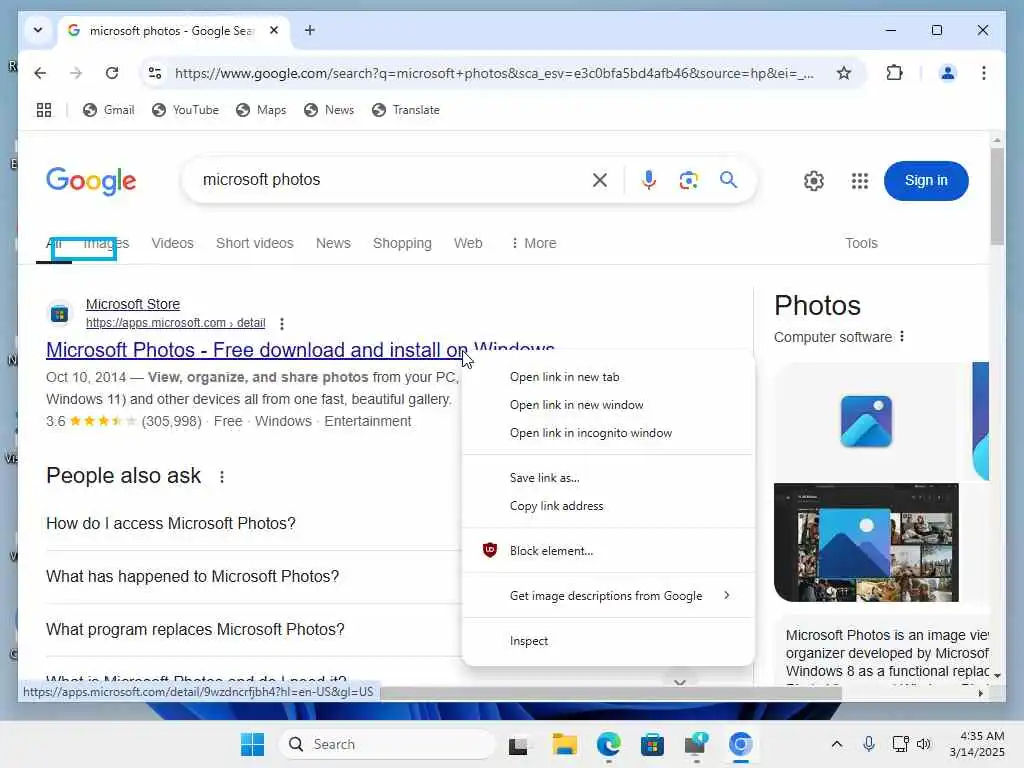Open the More search filters menu
1024x768 pixels.
(x=533, y=243)
